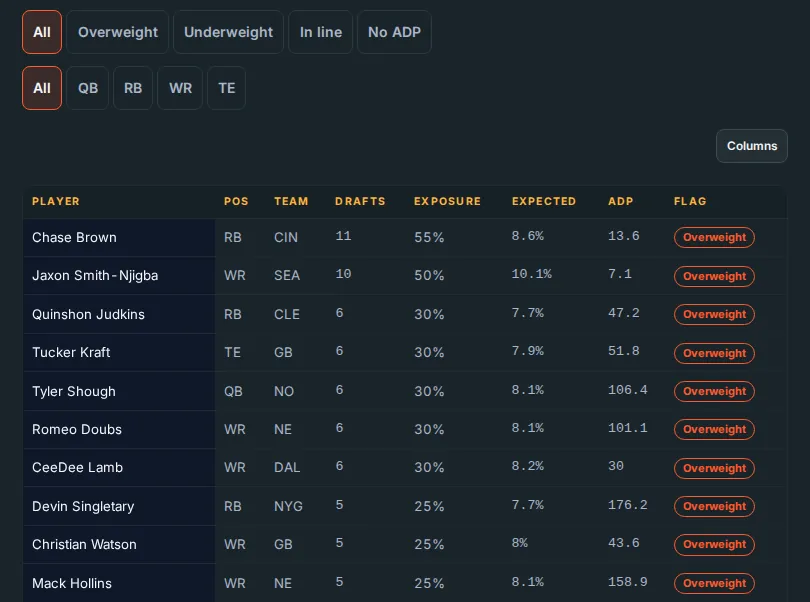
Task: Open the Columns chooser
Action: click(x=752, y=146)
